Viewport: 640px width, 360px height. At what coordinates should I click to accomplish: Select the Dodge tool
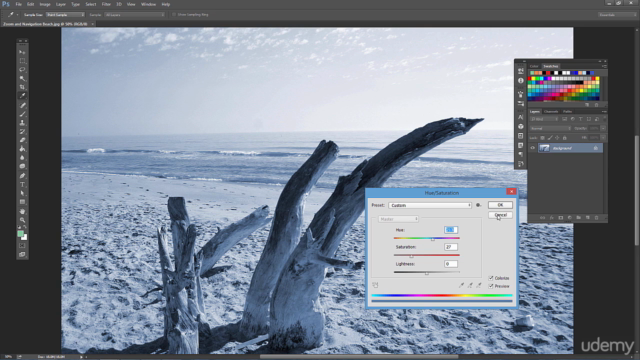[x=22, y=166]
